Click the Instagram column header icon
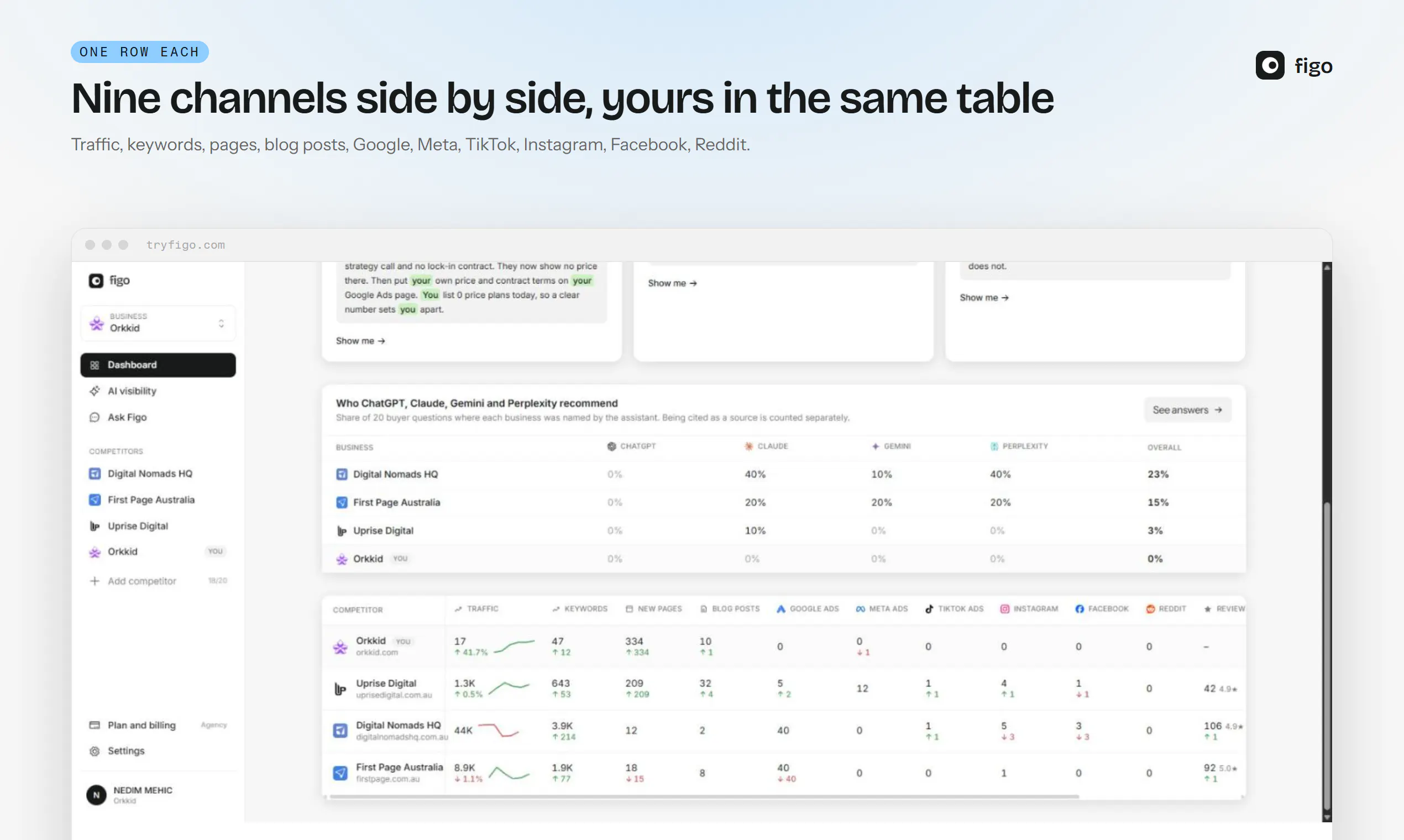 click(1004, 609)
